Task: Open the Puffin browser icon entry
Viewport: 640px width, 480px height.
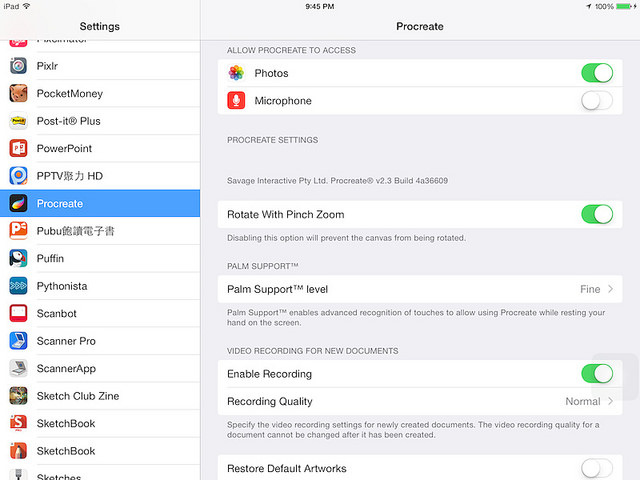Action: [x=18, y=258]
